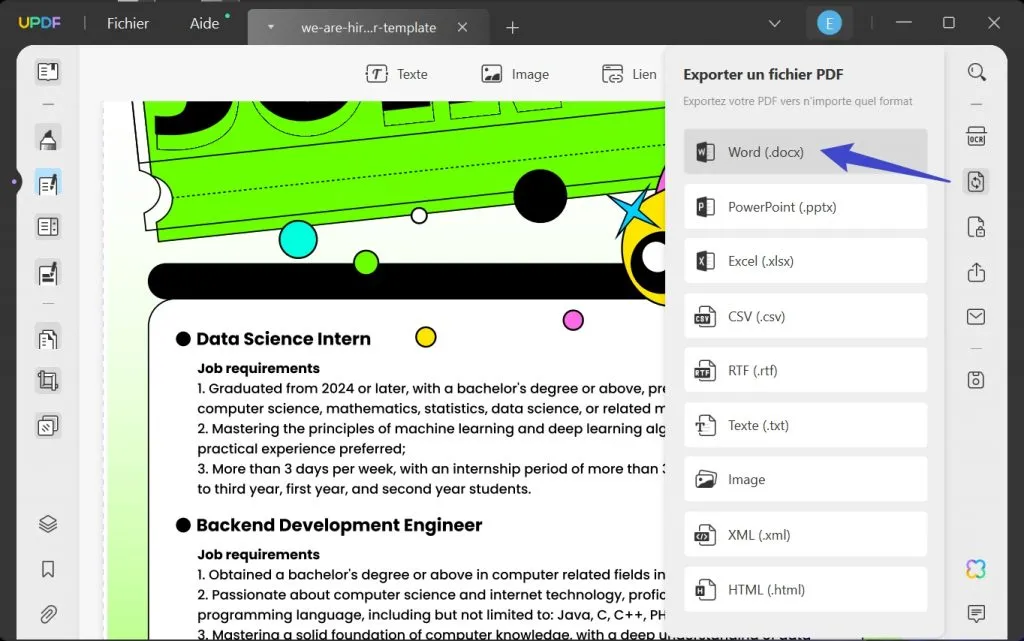The height and width of the screenshot is (641, 1024).
Task: Send file by email icon
Action: tap(976, 317)
